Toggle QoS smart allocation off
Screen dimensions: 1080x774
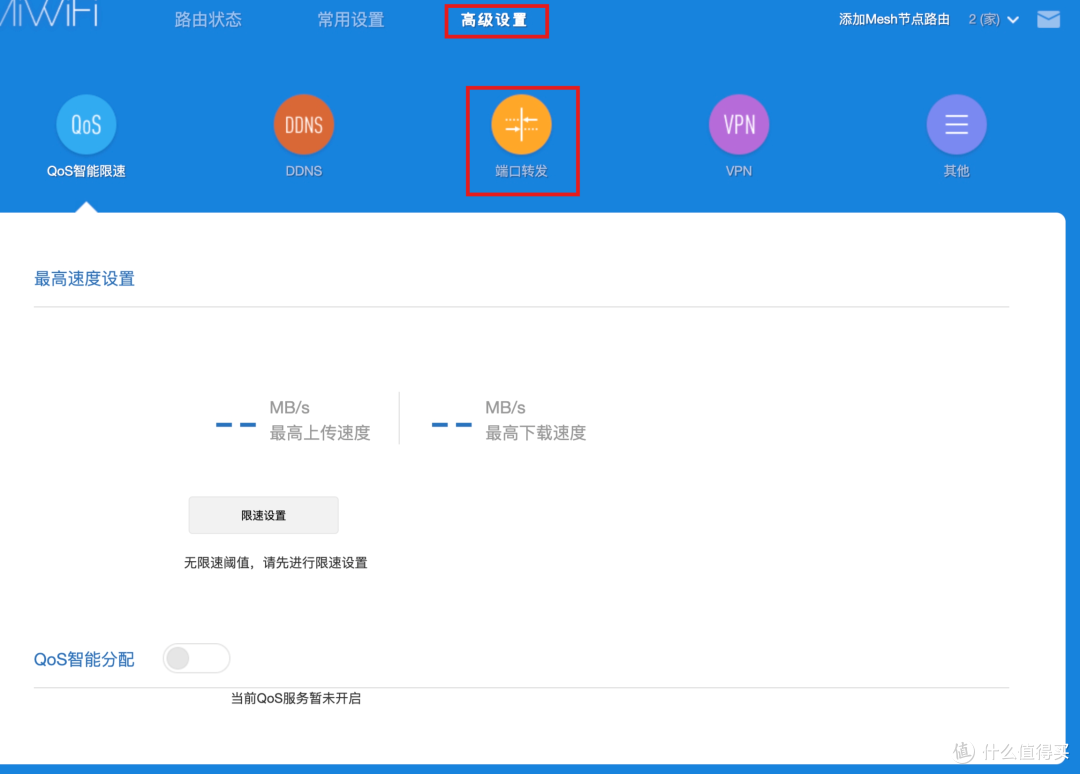[196, 658]
